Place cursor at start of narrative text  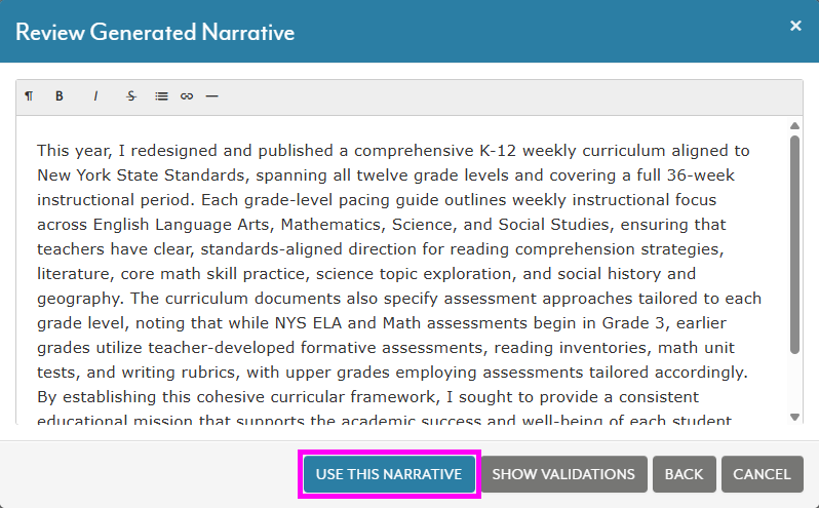[x=38, y=151]
